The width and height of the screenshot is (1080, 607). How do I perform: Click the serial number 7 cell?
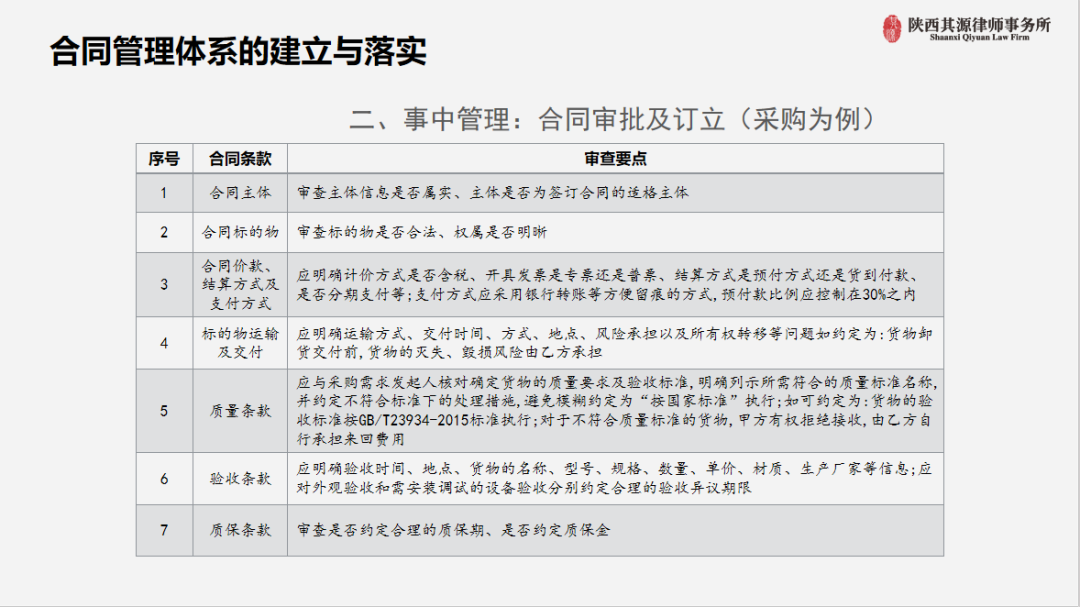pyautogui.click(x=164, y=530)
